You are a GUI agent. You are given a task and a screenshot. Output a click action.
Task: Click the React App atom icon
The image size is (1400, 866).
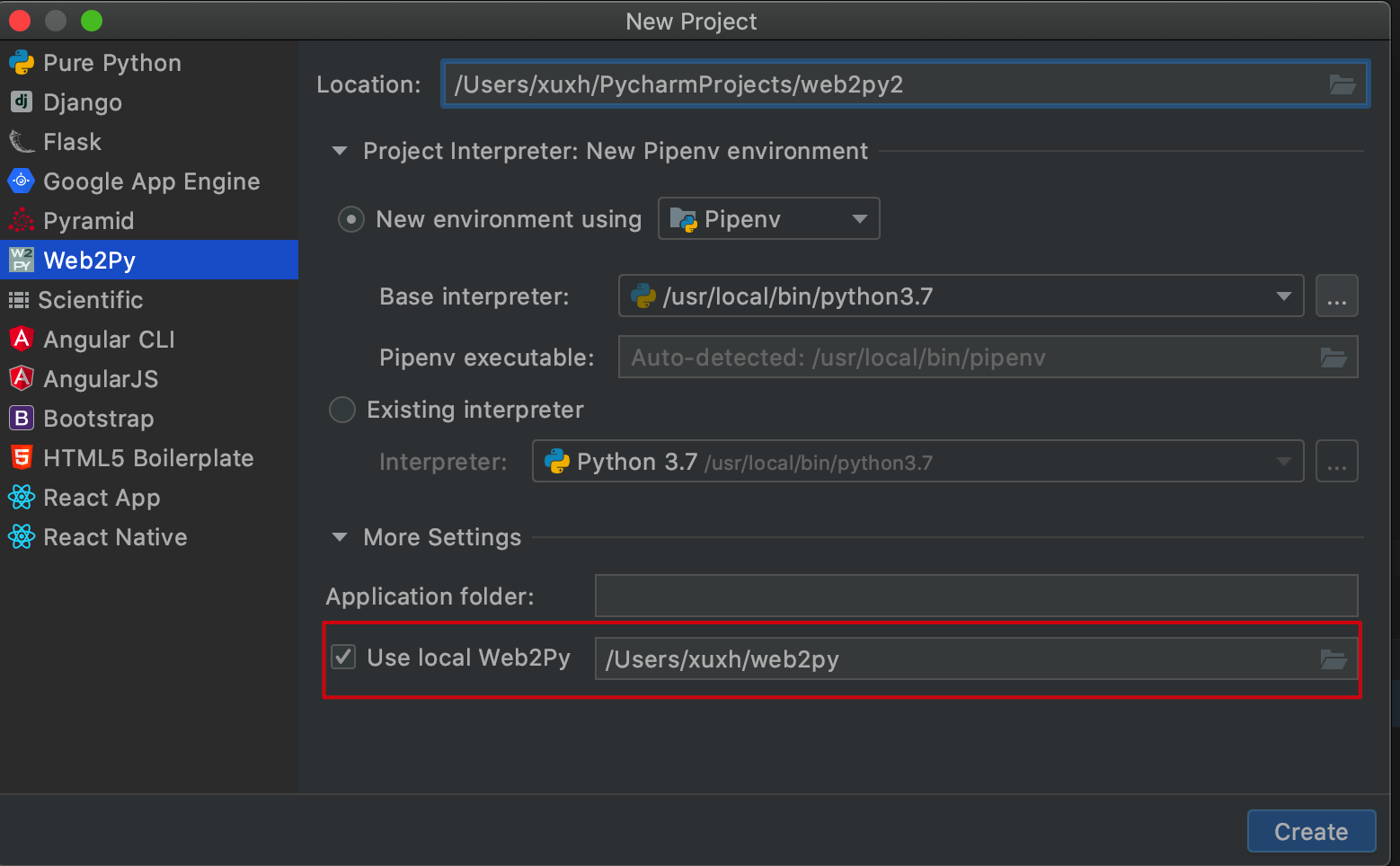(22, 498)
